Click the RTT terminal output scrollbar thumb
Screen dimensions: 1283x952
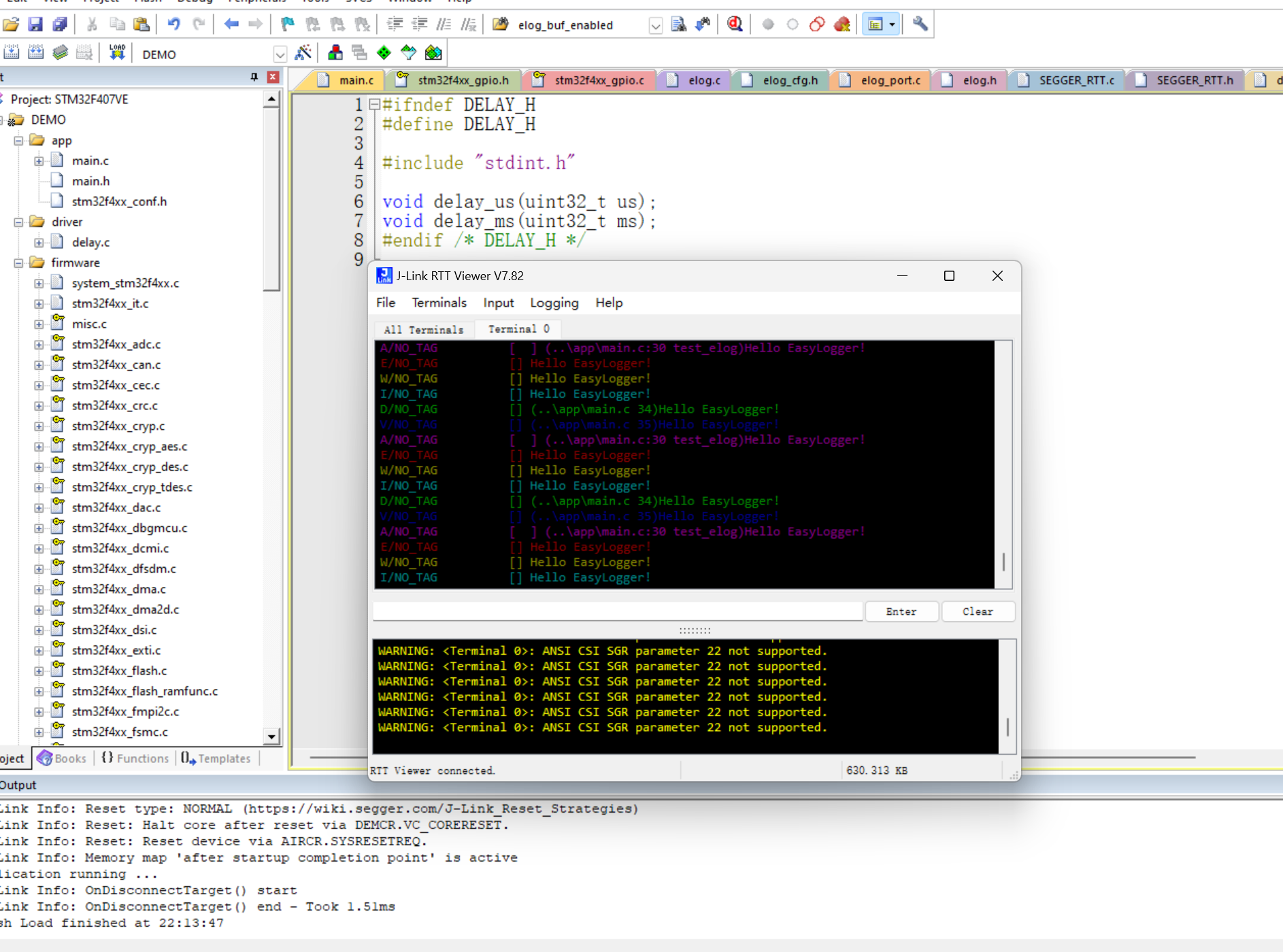pyautogui.click(x=1003, y=562)
